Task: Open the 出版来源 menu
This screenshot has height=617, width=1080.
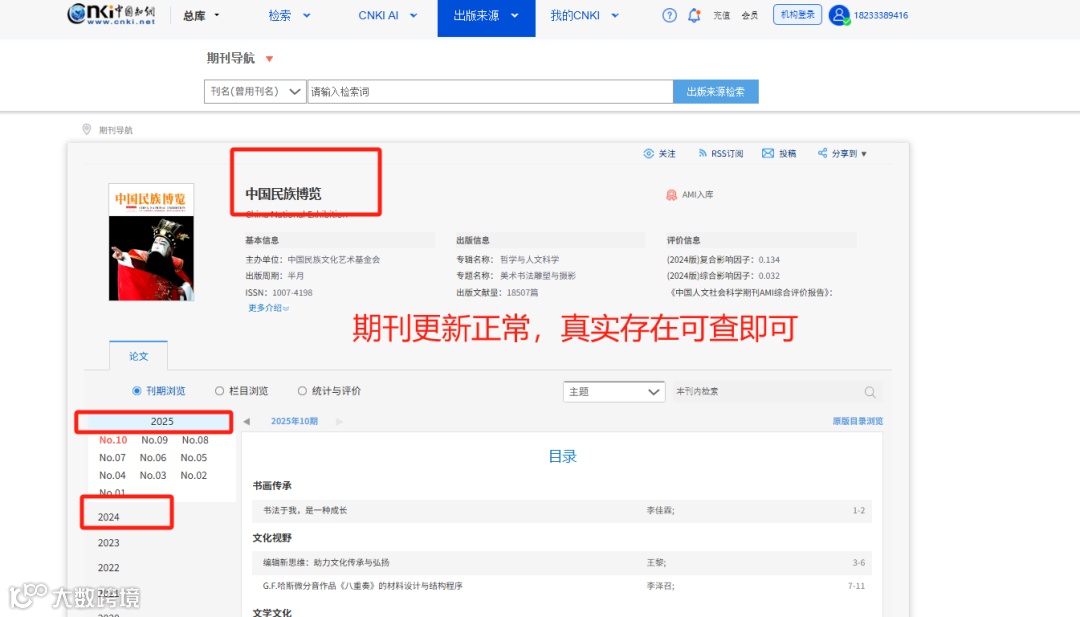Action: (486, 18)
